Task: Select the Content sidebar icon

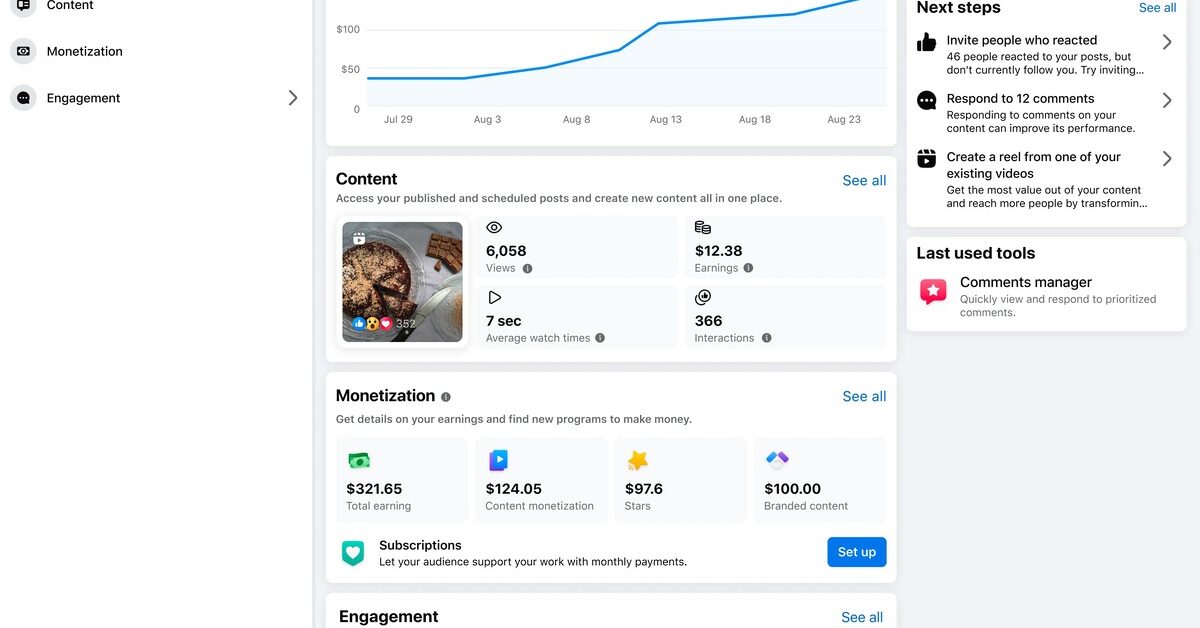Action: 22,6
